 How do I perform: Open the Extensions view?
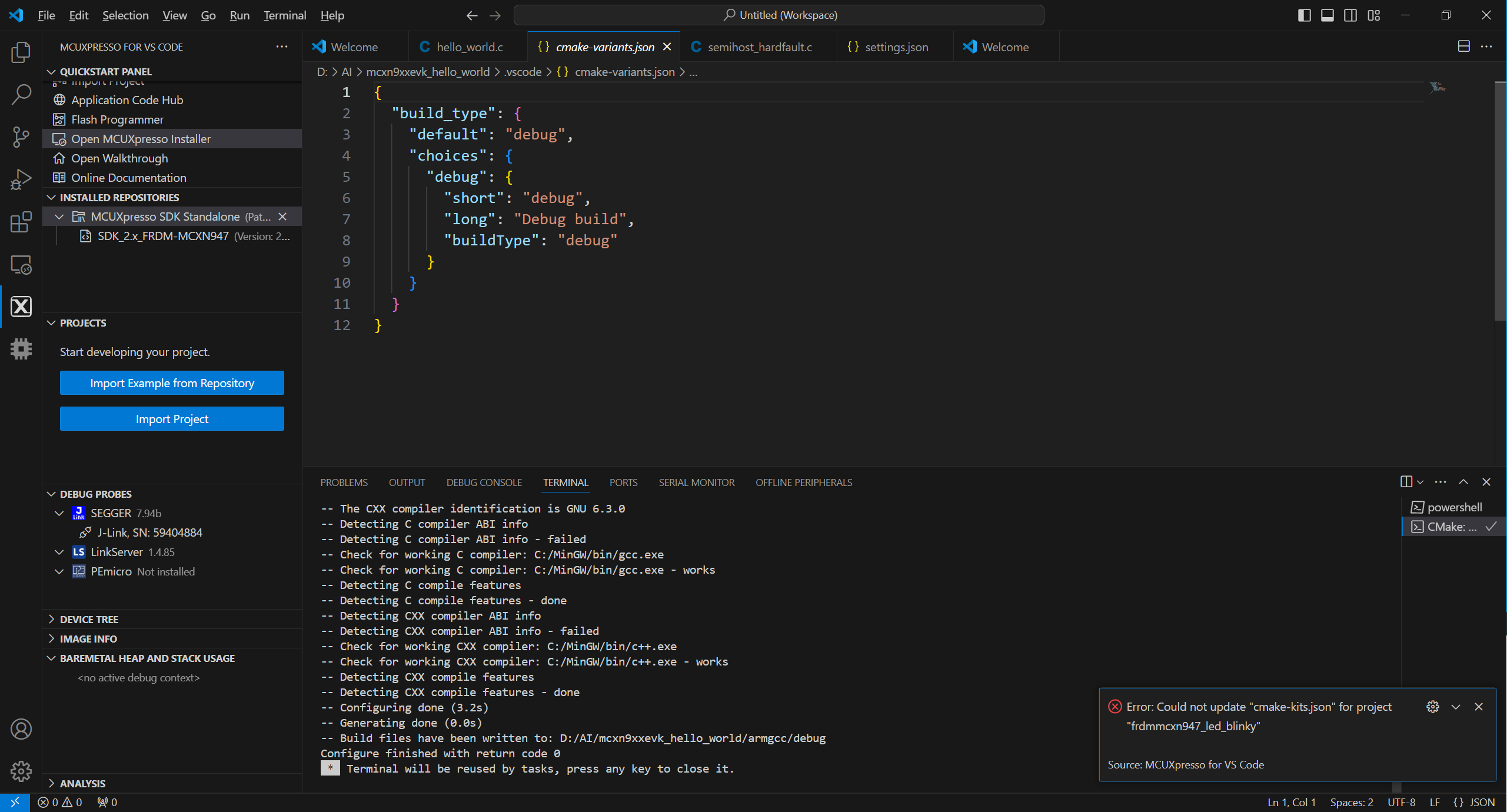tap(21, 222)
